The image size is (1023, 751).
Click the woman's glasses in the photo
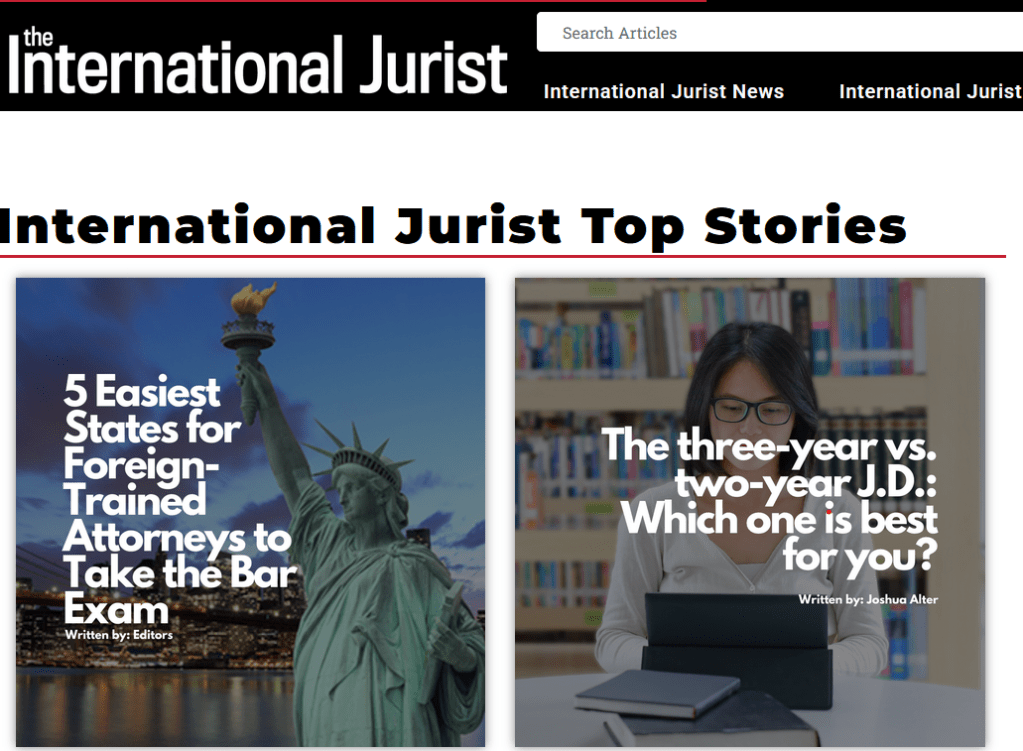coord(752,410)
